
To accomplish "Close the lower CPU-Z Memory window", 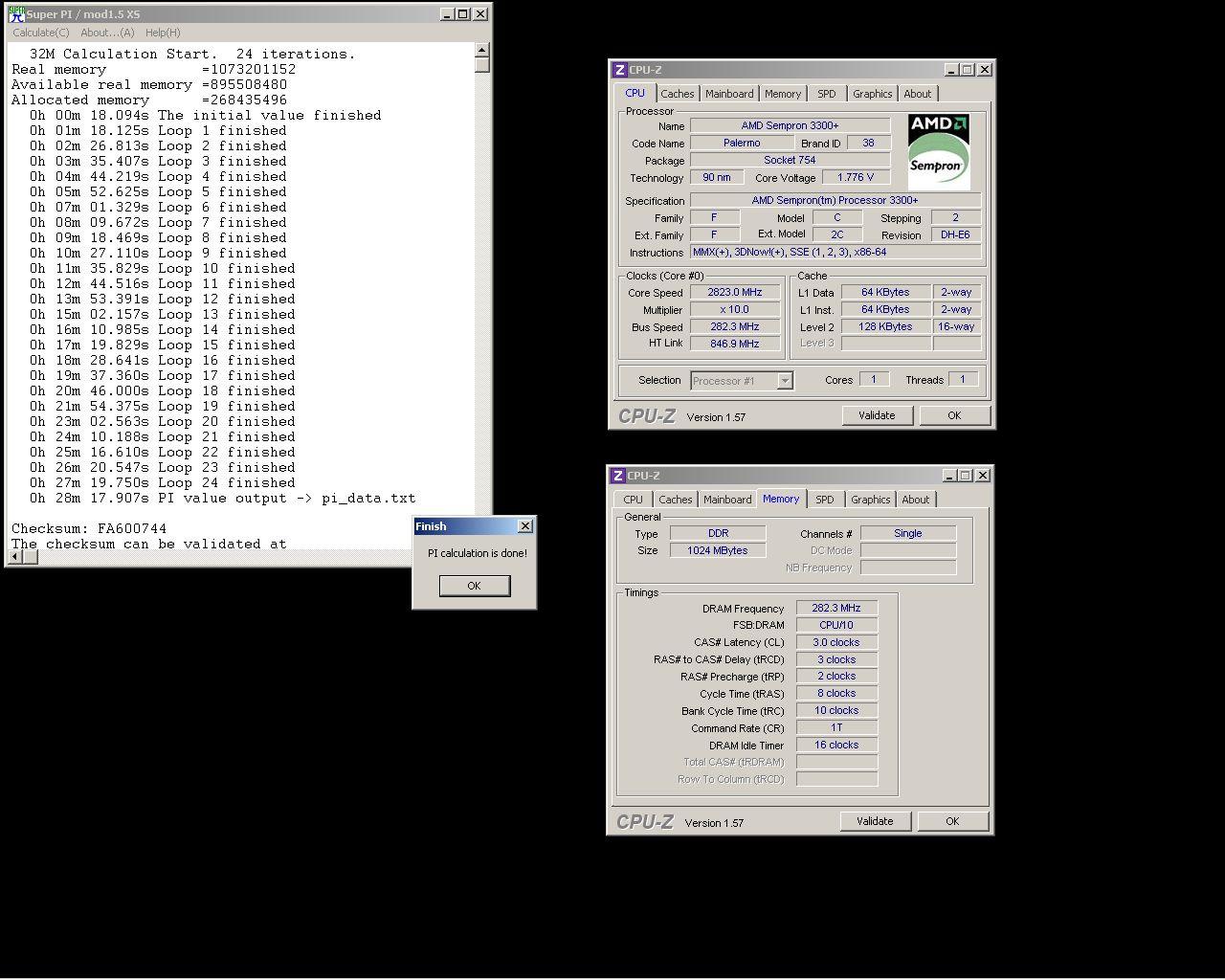I will pyautogui.click(x=984, y=476).
